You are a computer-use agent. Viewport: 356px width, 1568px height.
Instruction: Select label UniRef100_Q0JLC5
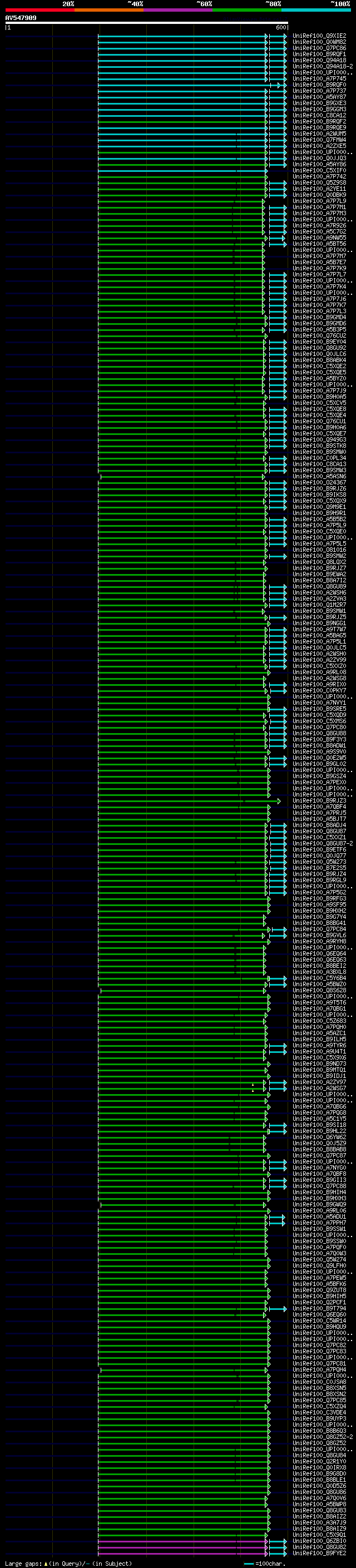319,647
